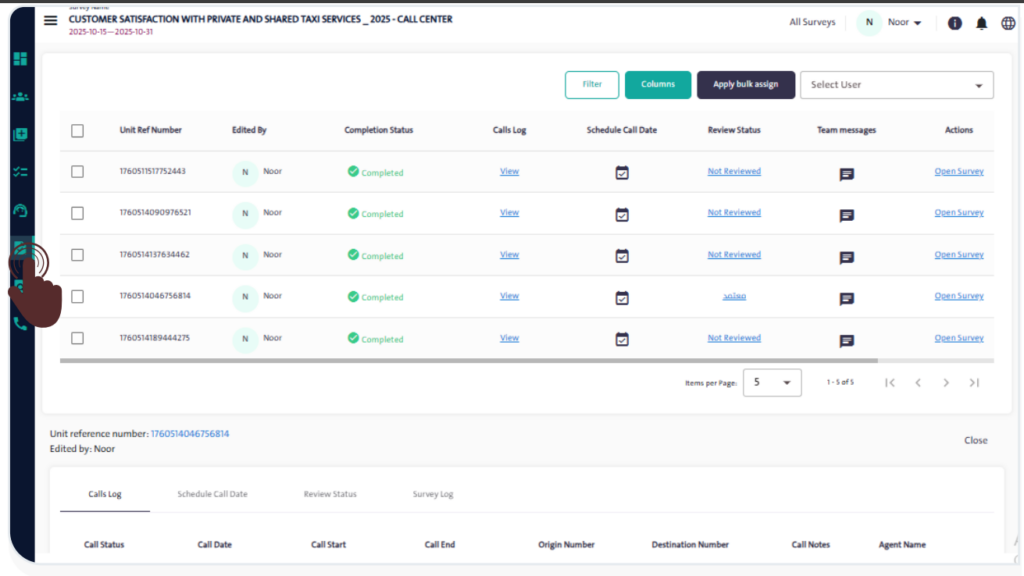Click the info icon in the header

coord(955,23)
